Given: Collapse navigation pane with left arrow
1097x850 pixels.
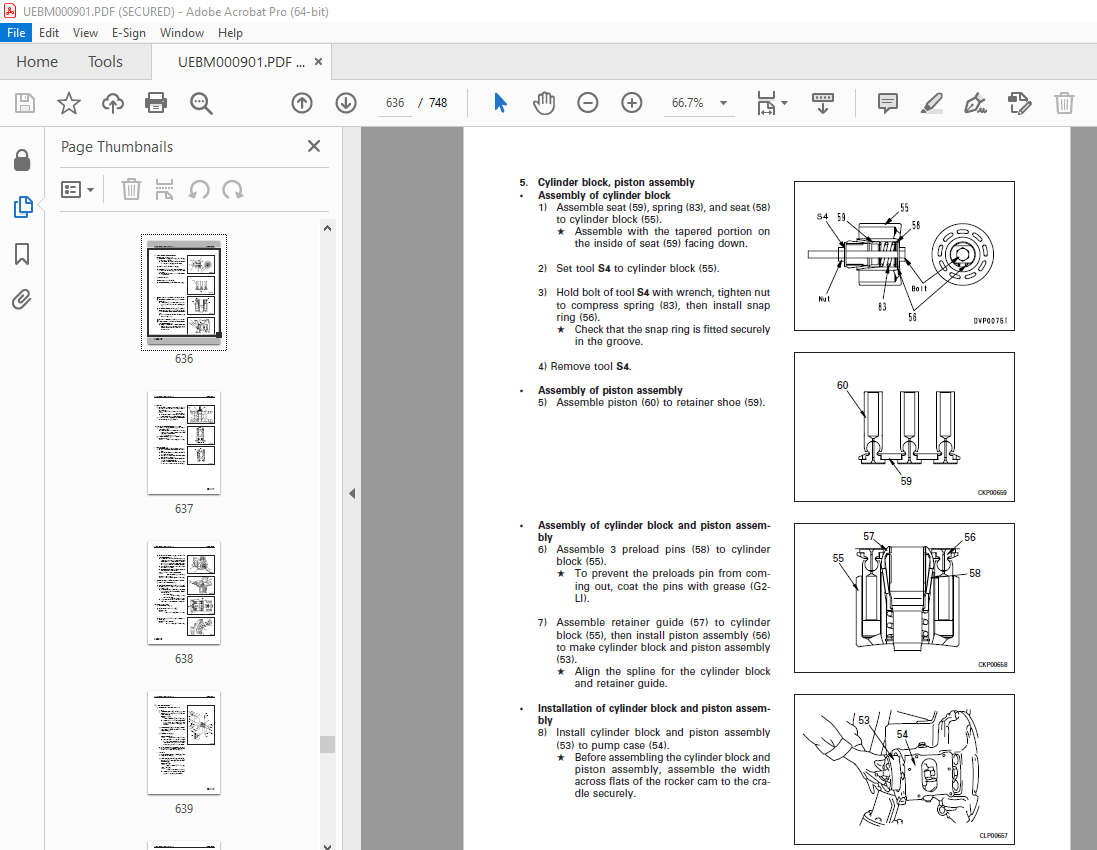Looking at the screenshot, I should pos(352,493).
